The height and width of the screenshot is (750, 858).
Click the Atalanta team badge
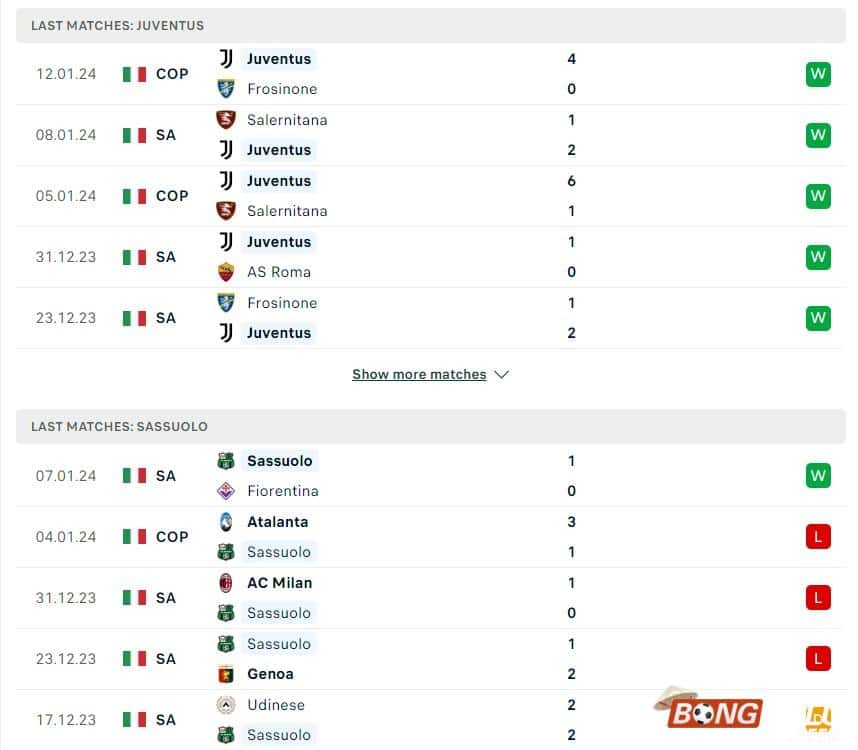(x=225, y=522)
